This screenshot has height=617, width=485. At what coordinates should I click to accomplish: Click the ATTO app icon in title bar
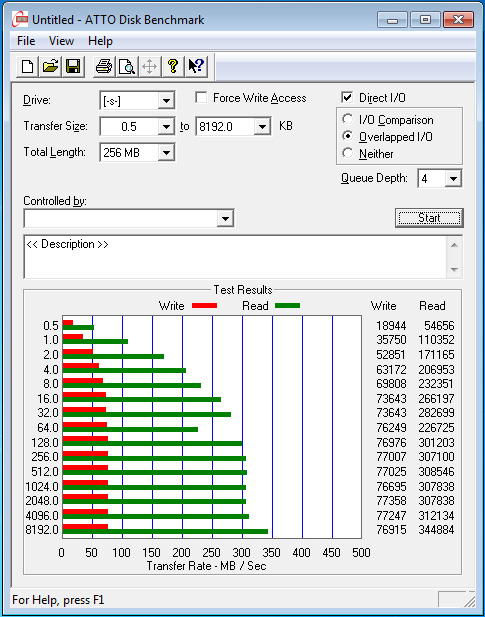(20, 19)
